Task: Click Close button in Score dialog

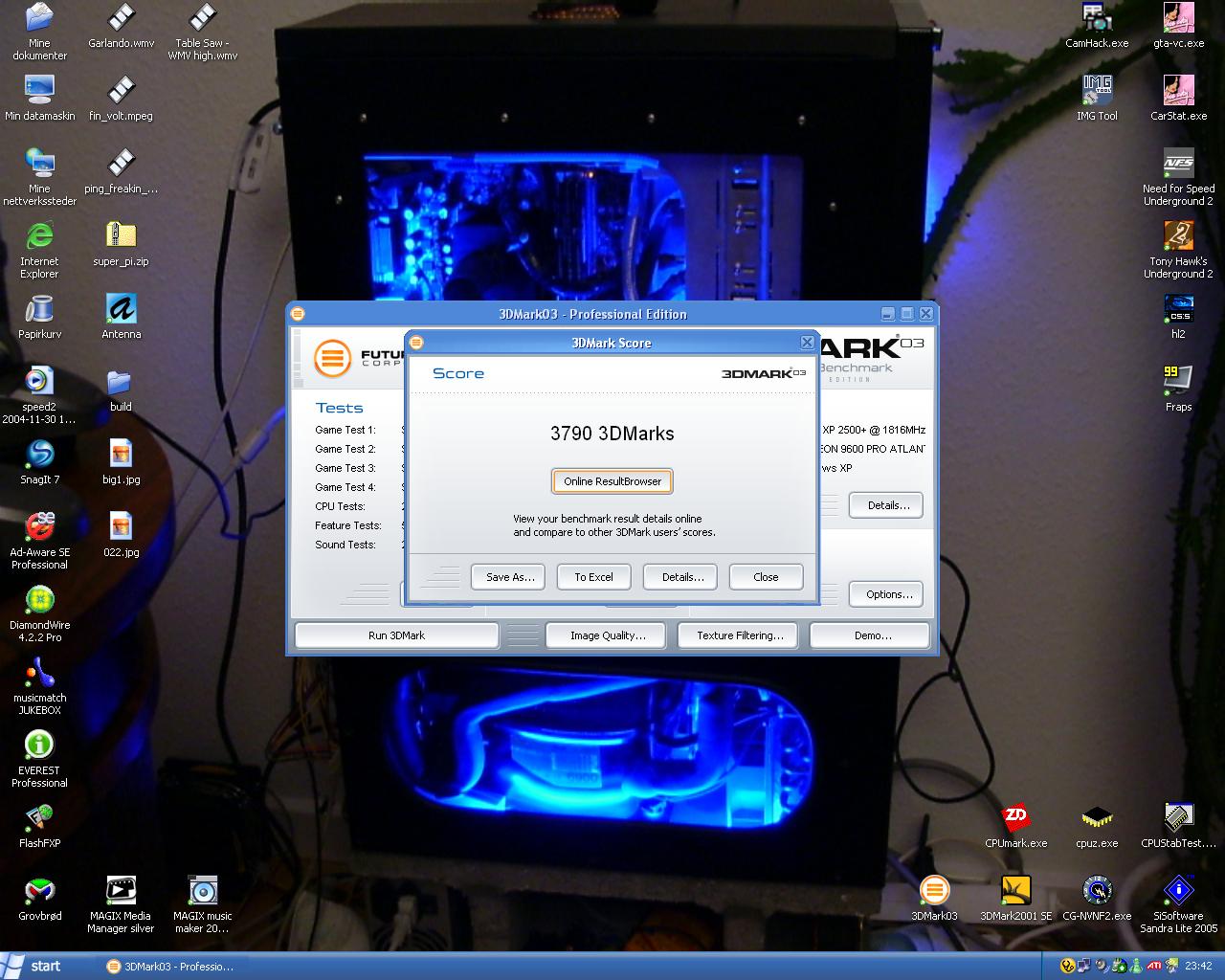Action: 766,577
